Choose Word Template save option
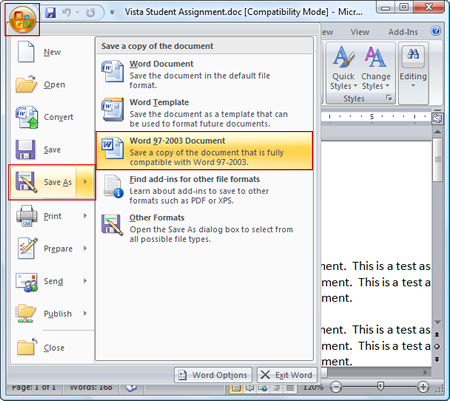 [x=204, y=113]
